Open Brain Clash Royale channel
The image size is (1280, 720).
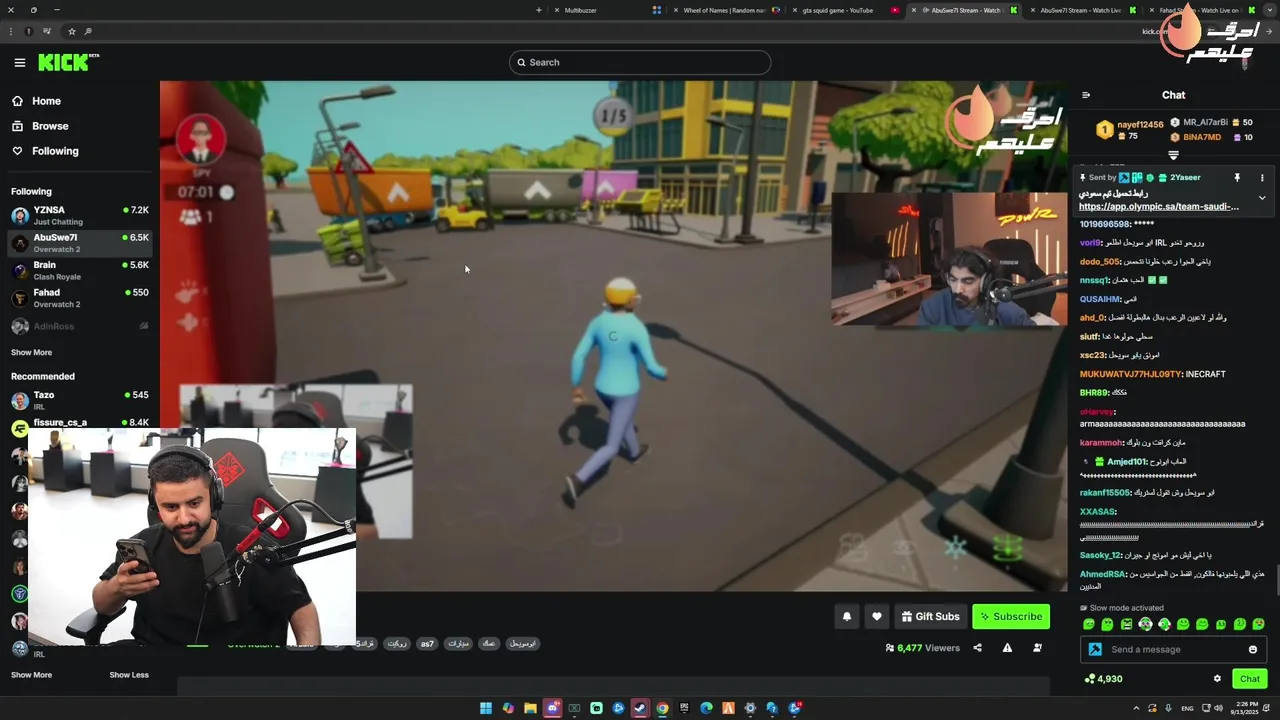tap(80, 270)
